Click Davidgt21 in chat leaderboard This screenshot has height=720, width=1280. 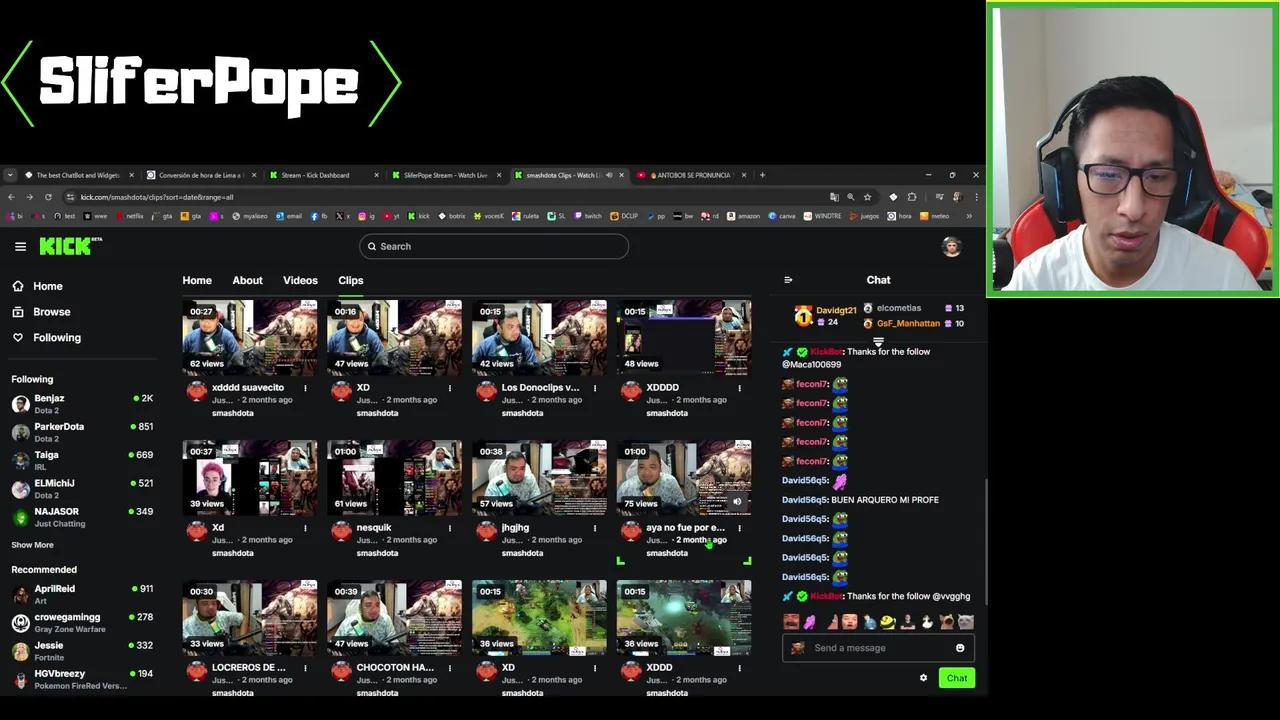click(836, 311)
